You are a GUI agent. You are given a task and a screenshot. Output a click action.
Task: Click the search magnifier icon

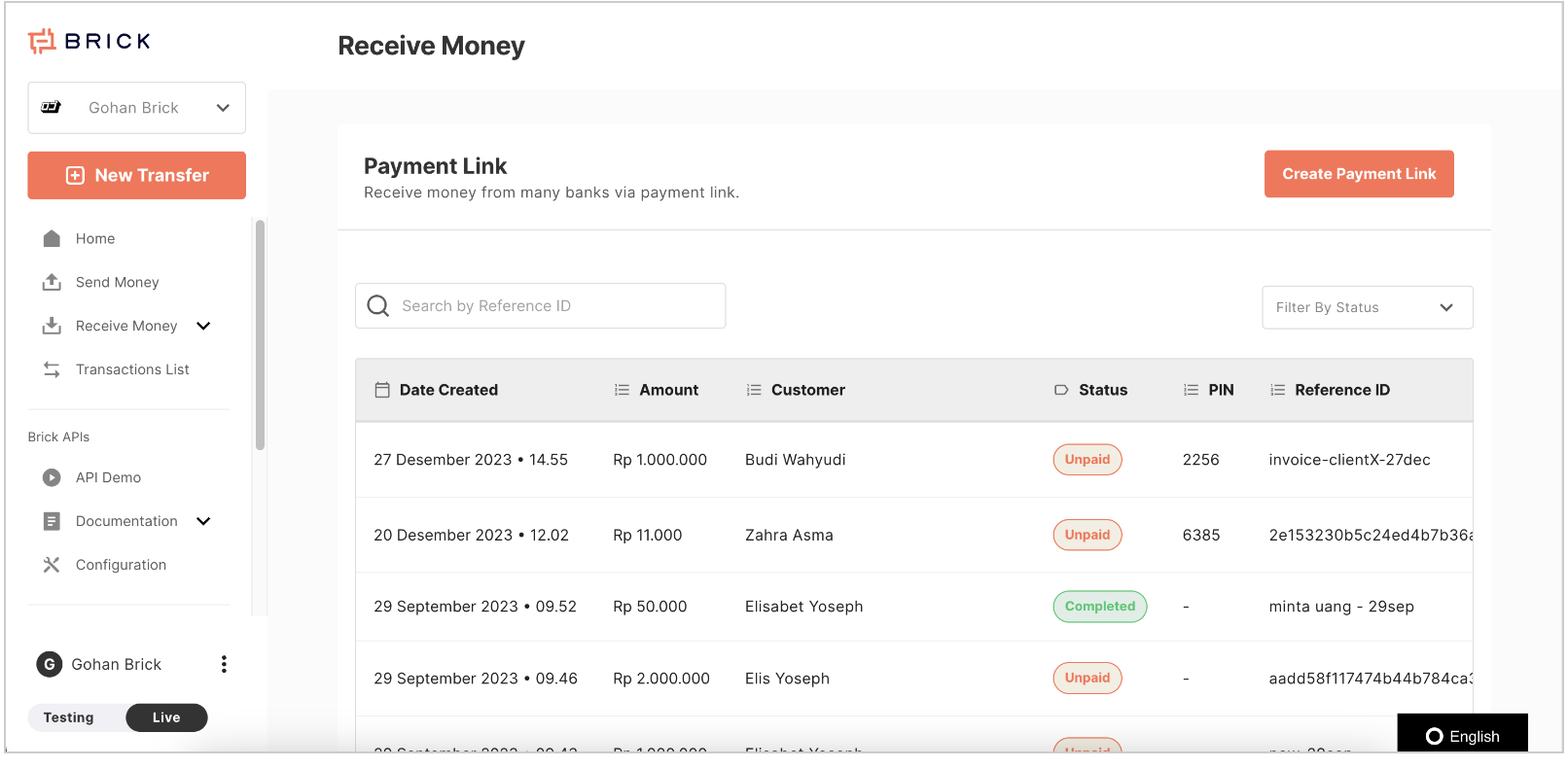click(x=377, y=306)
